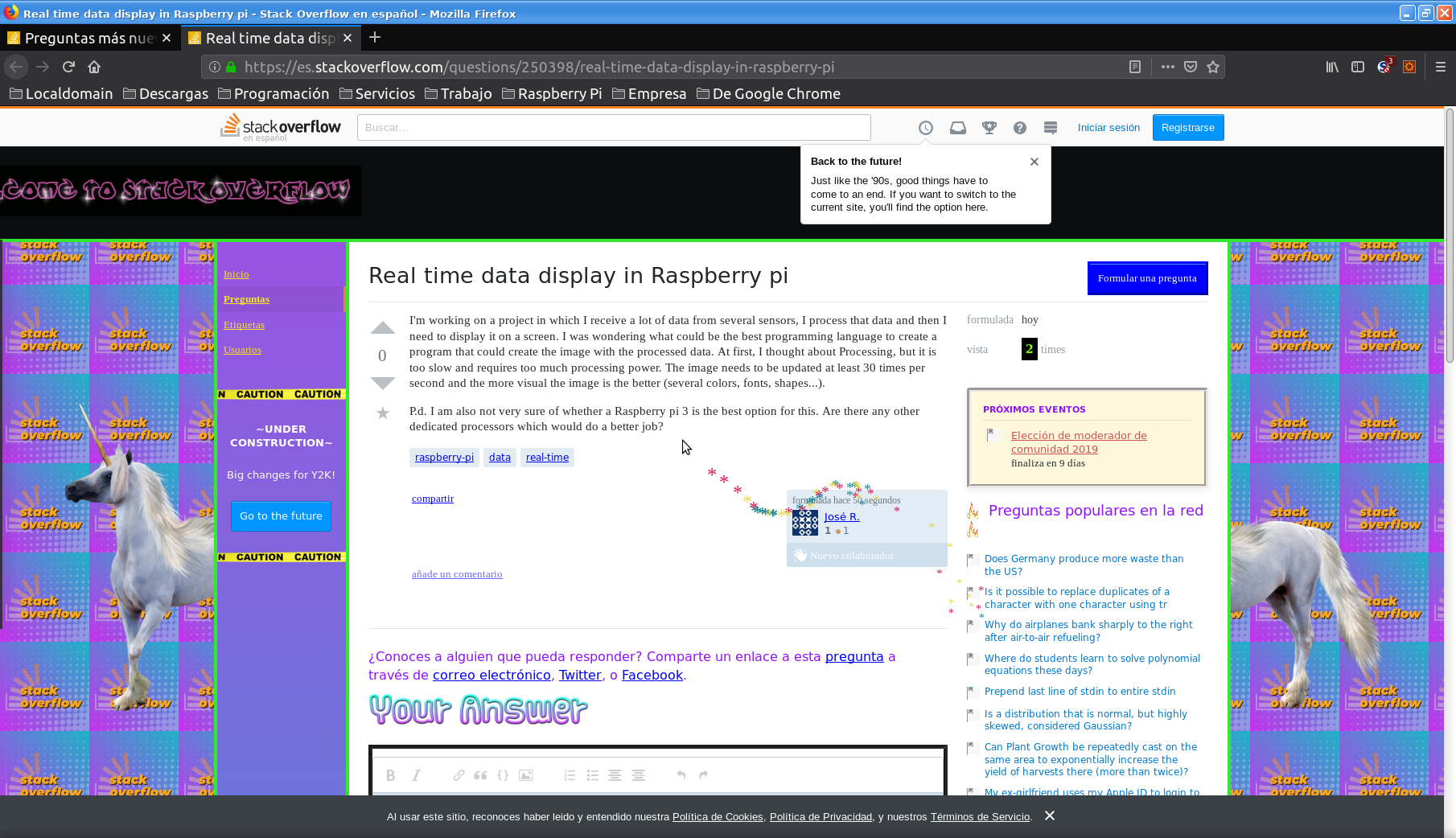The height and width of the screenshot is (838, 1456).
Task: Open De Google Chrome bookmarks folder
Action: click(768, 93)
